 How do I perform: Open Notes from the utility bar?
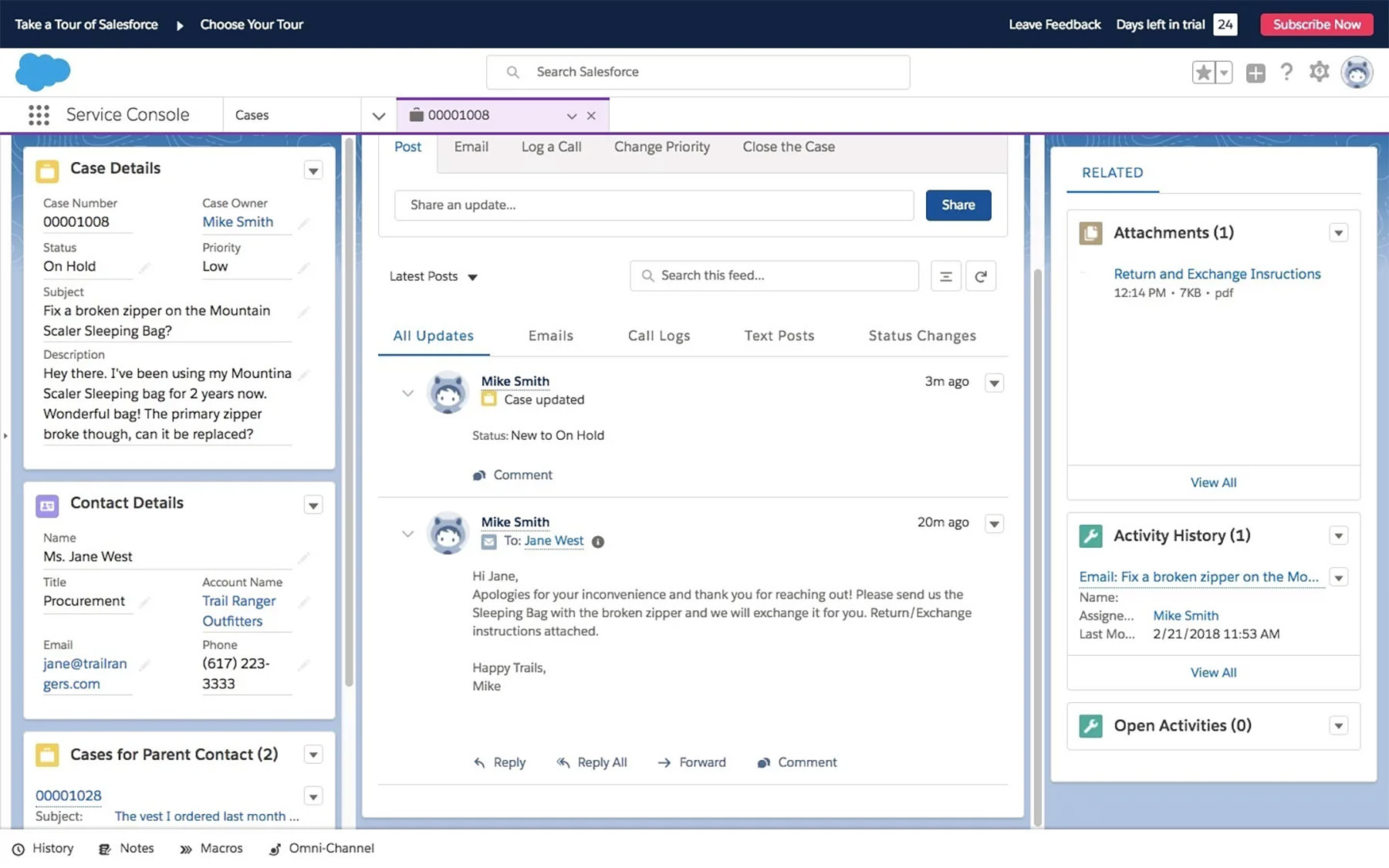click(x=127, y=848)
